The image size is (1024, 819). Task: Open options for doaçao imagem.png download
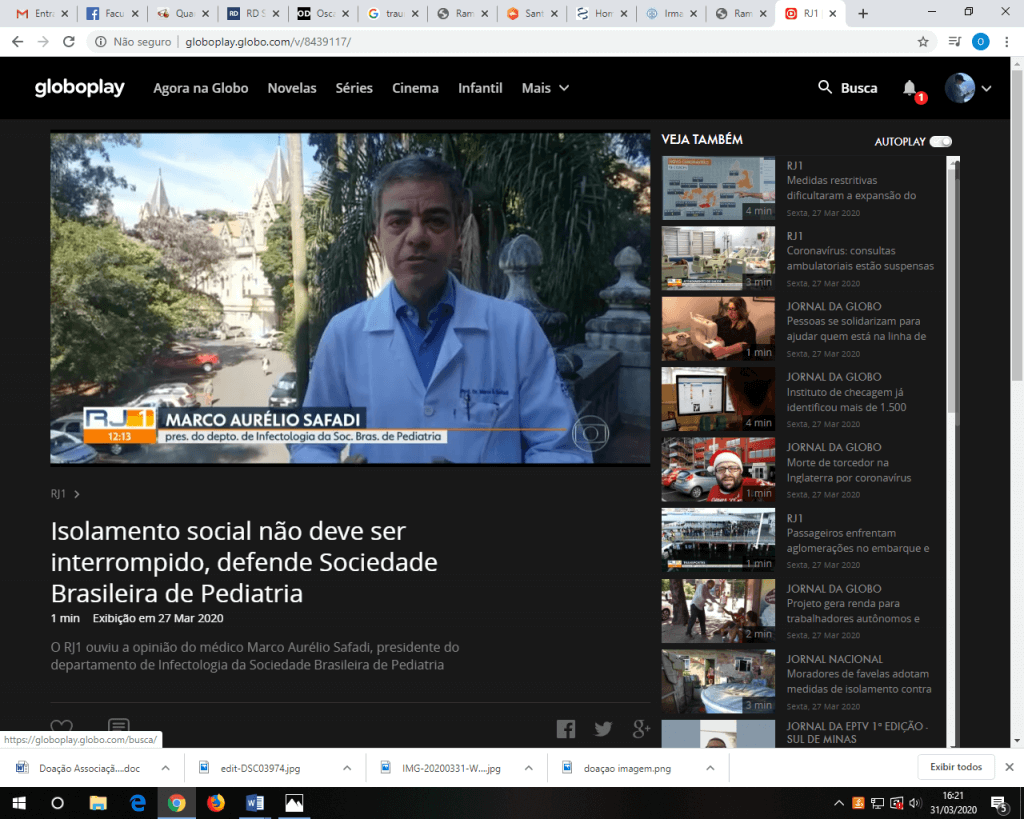(x=710, y=768)
